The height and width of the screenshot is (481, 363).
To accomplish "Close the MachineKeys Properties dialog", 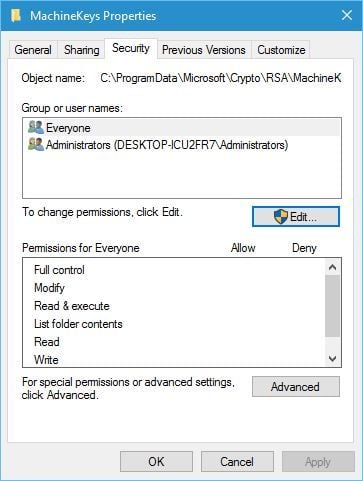I will [x=347, y=15].
